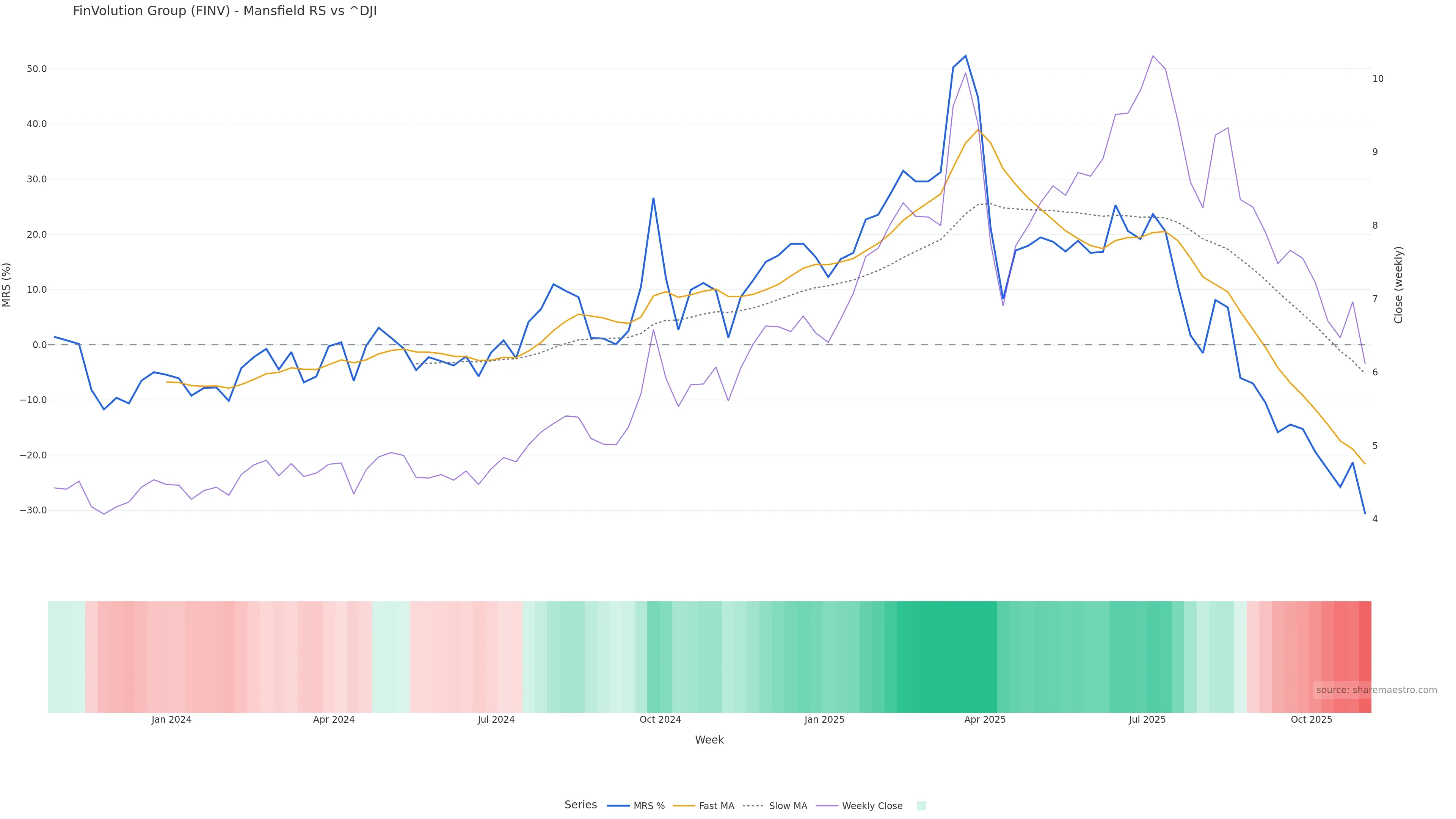Select the Jan 2024 x-axis label

171,720
